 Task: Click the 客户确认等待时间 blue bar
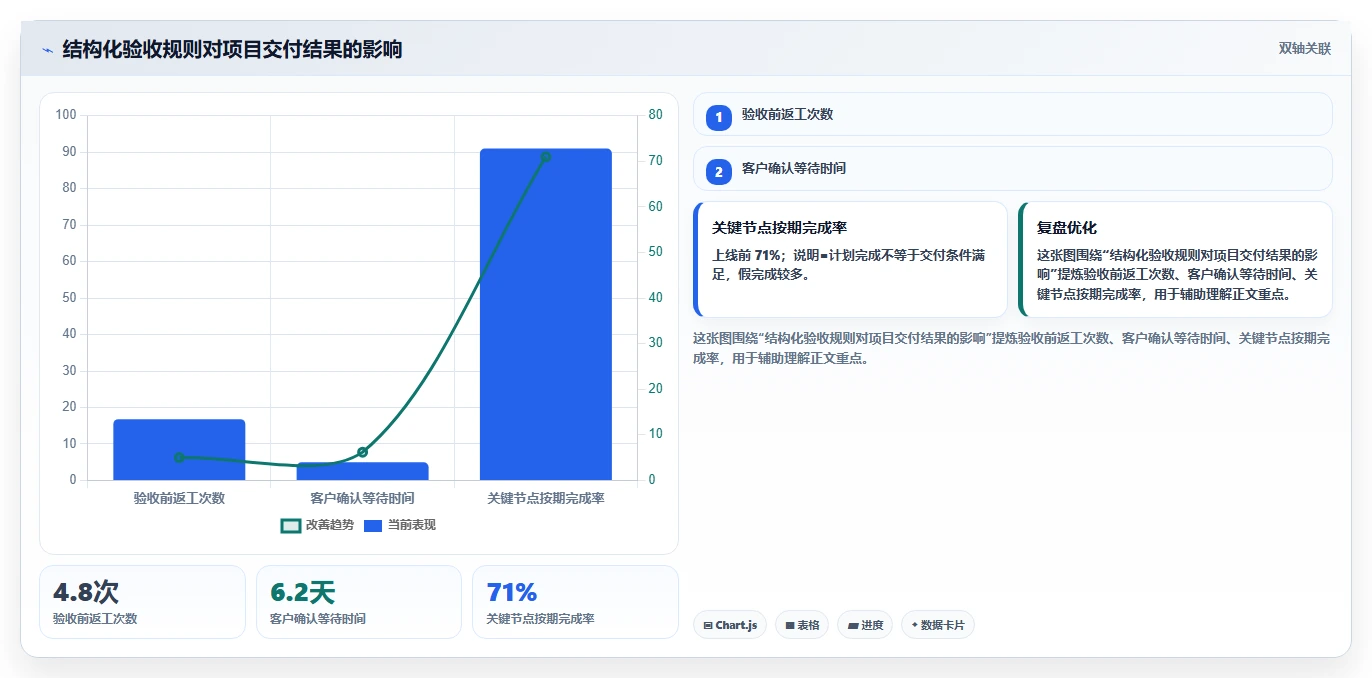362,471
